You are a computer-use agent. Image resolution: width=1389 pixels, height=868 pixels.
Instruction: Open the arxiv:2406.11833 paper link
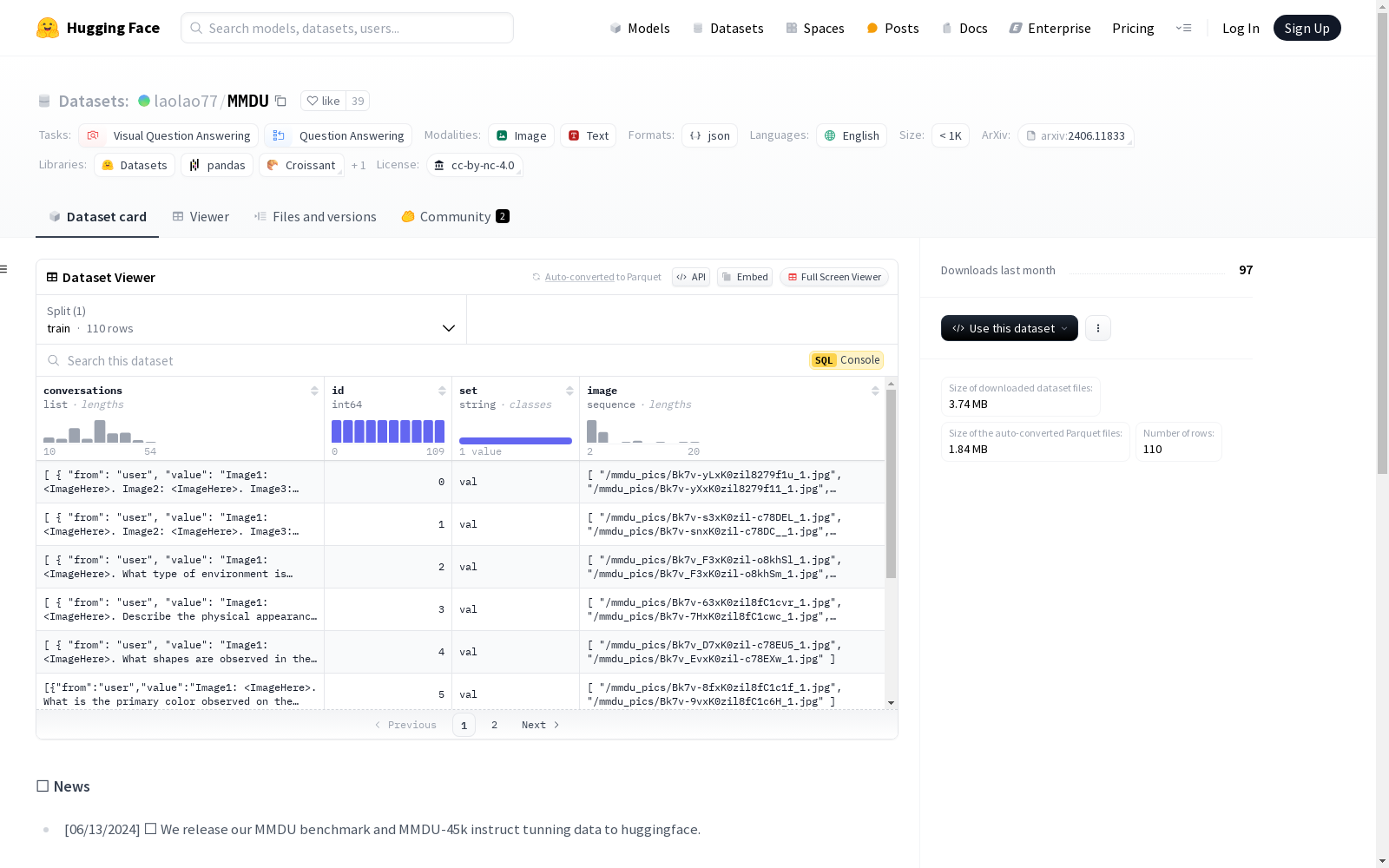[1076, 135]
